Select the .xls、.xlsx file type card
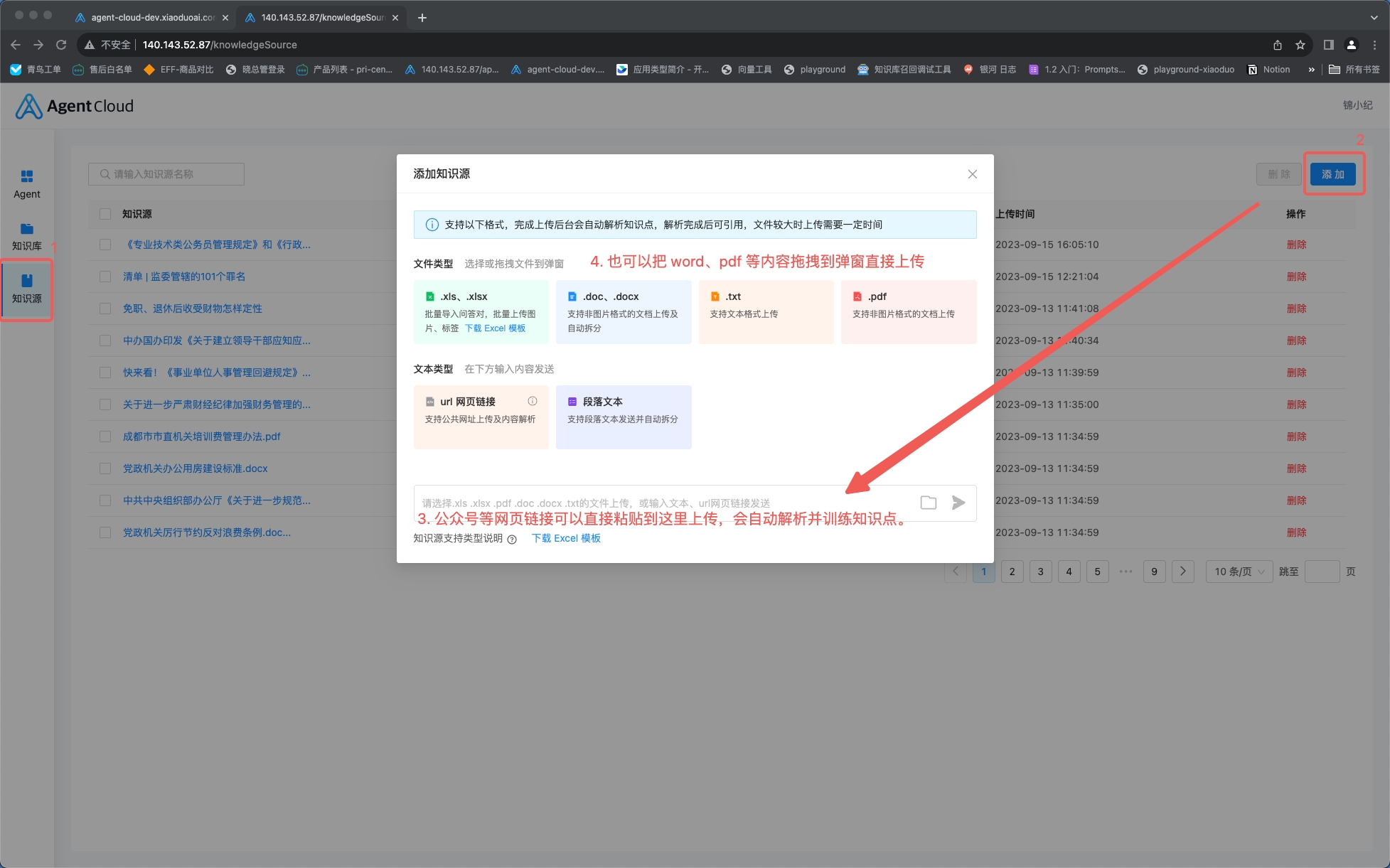 [x=481, y=311]
